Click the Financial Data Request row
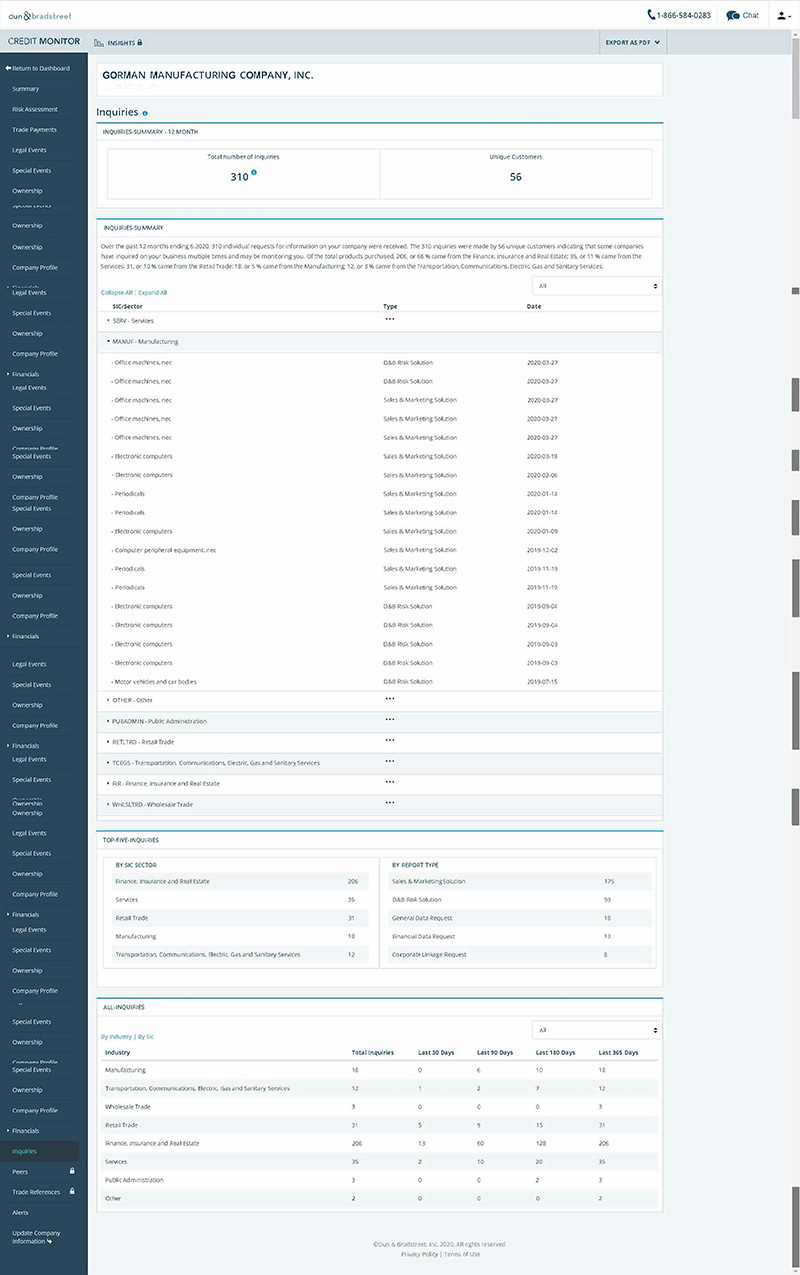This screenshot has width=800, height=1275. (x=519, y=936)
